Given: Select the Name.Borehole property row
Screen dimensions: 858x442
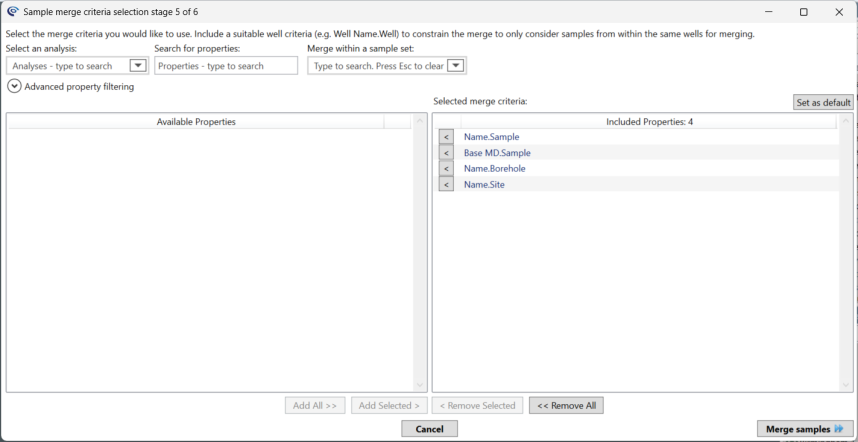Looking at the screenshot, I should click(494, 169).
